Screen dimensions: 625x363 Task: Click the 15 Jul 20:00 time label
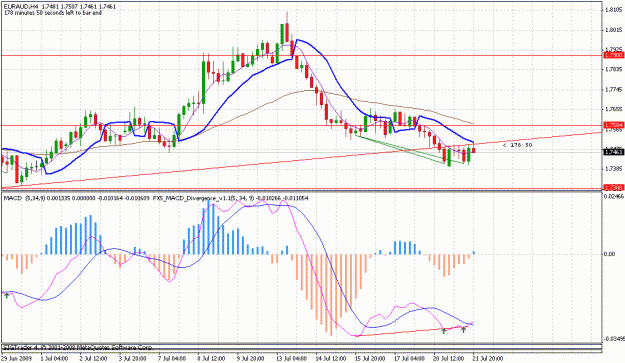pyautogui.click(x=369, y=359)
